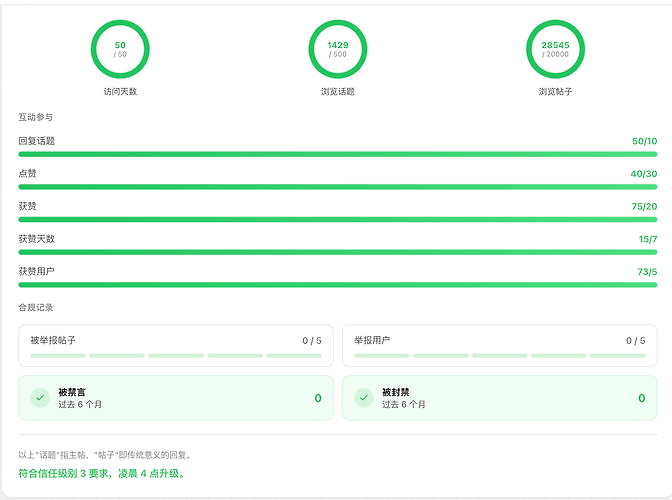
Task: Click the 举报用户 segmented bar
Action: 500,356
